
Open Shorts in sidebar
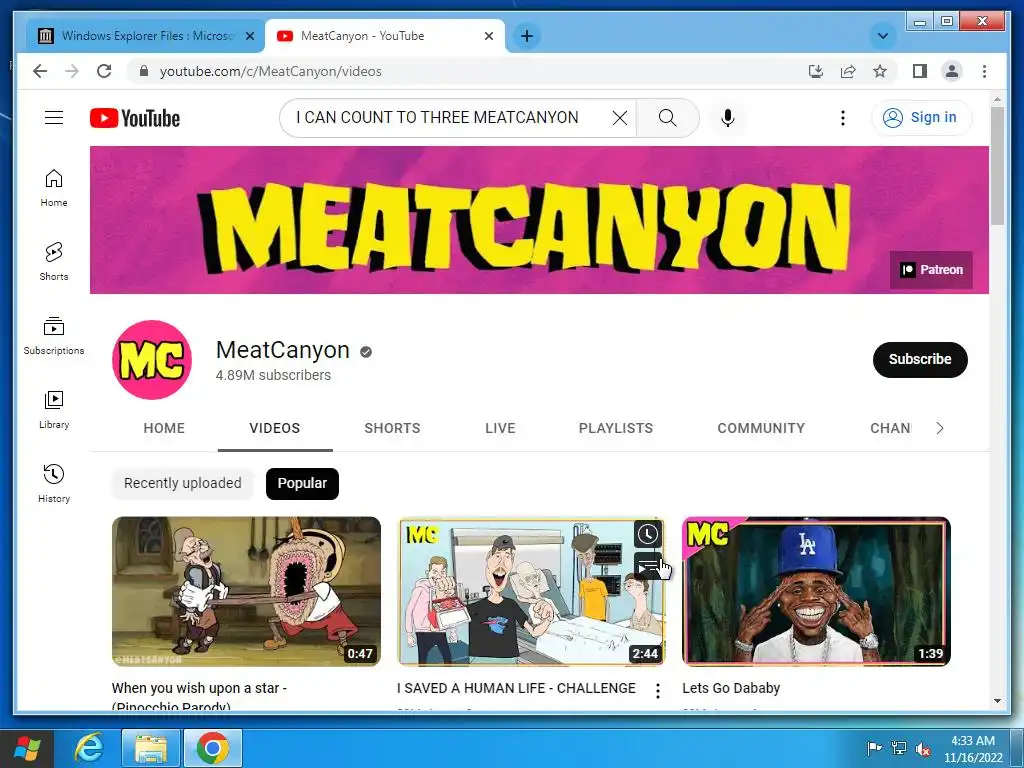click(x=54, y=262)
